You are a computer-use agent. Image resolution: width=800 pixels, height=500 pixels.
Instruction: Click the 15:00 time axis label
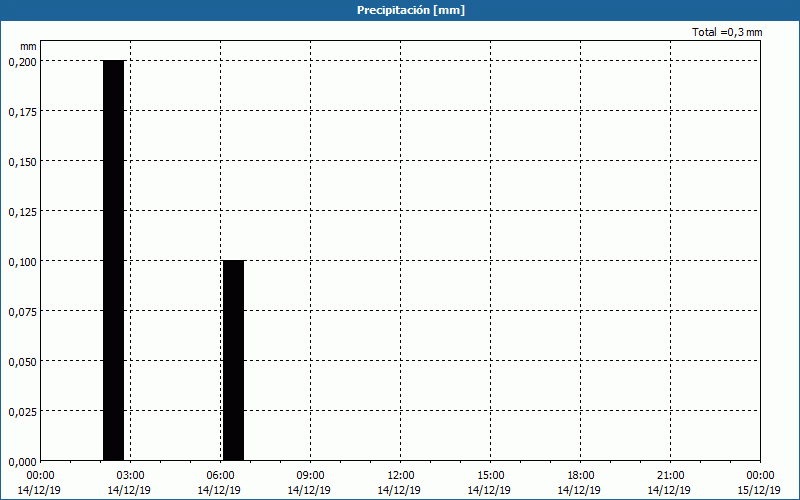(490, 476)
